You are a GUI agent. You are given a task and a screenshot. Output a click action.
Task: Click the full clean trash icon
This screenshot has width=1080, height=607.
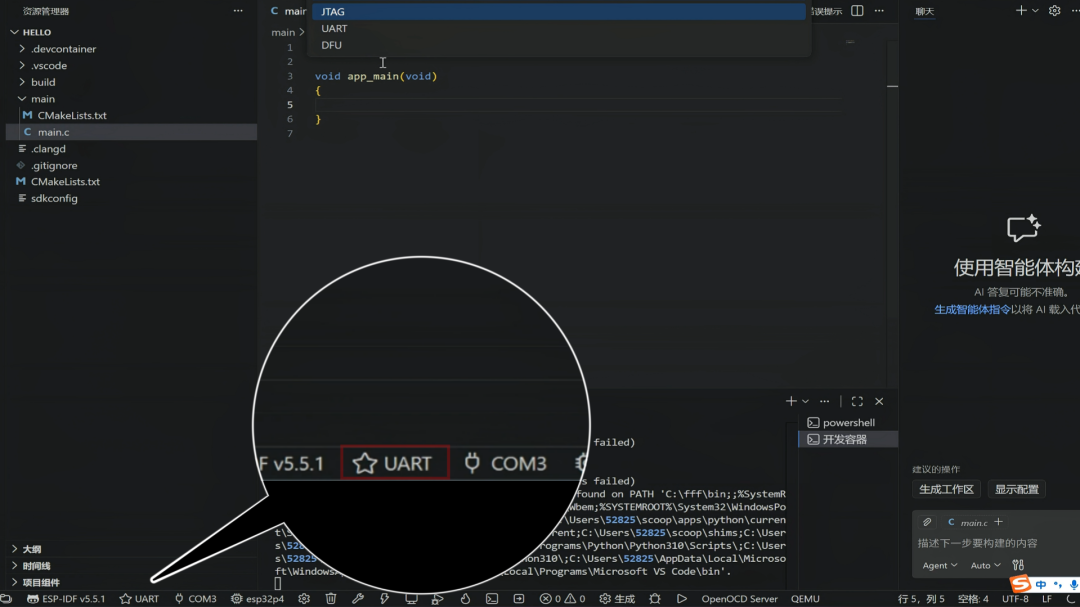[x=331, y=599]
